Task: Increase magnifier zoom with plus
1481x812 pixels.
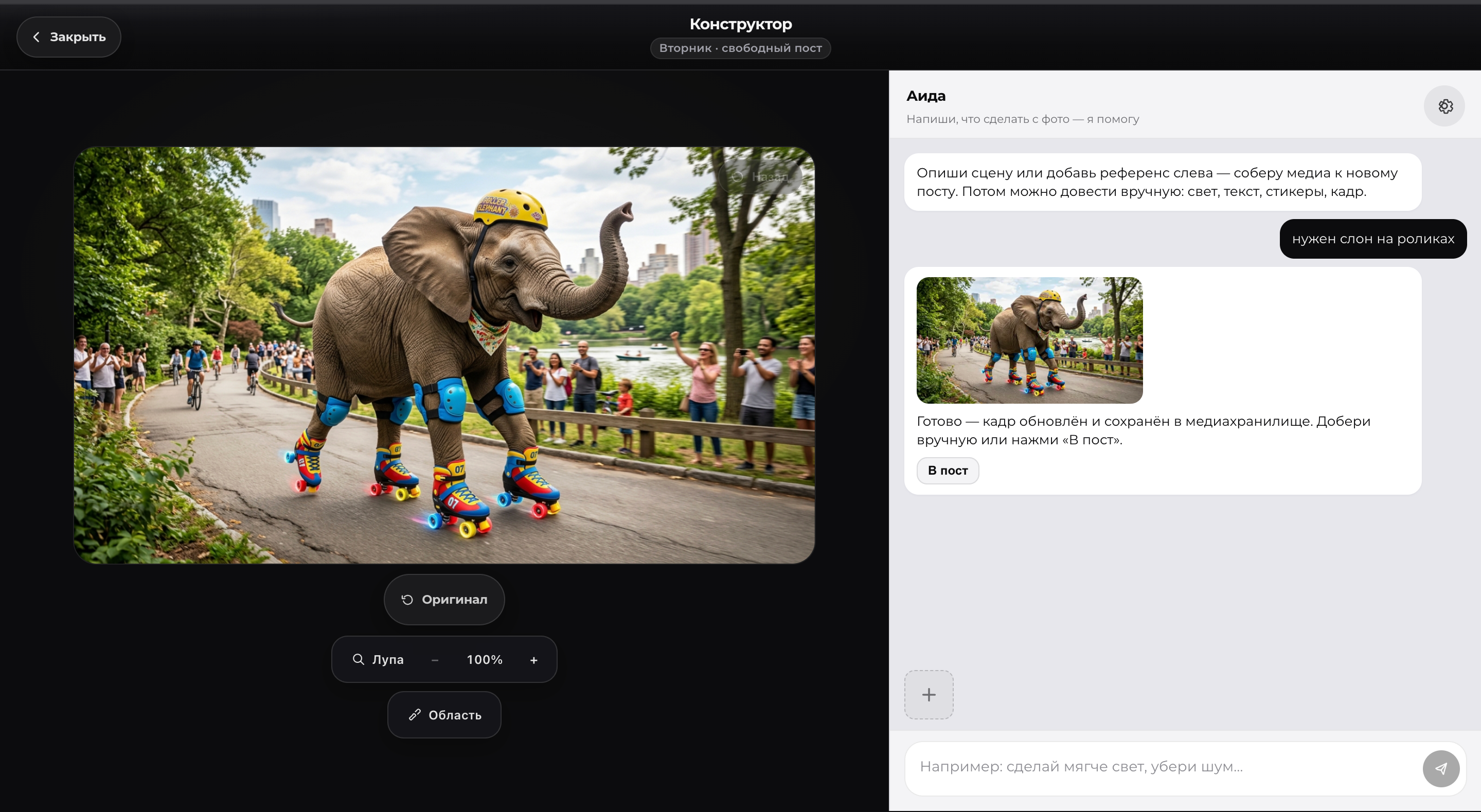Action: pyautogui.click(x=533, y=660)
